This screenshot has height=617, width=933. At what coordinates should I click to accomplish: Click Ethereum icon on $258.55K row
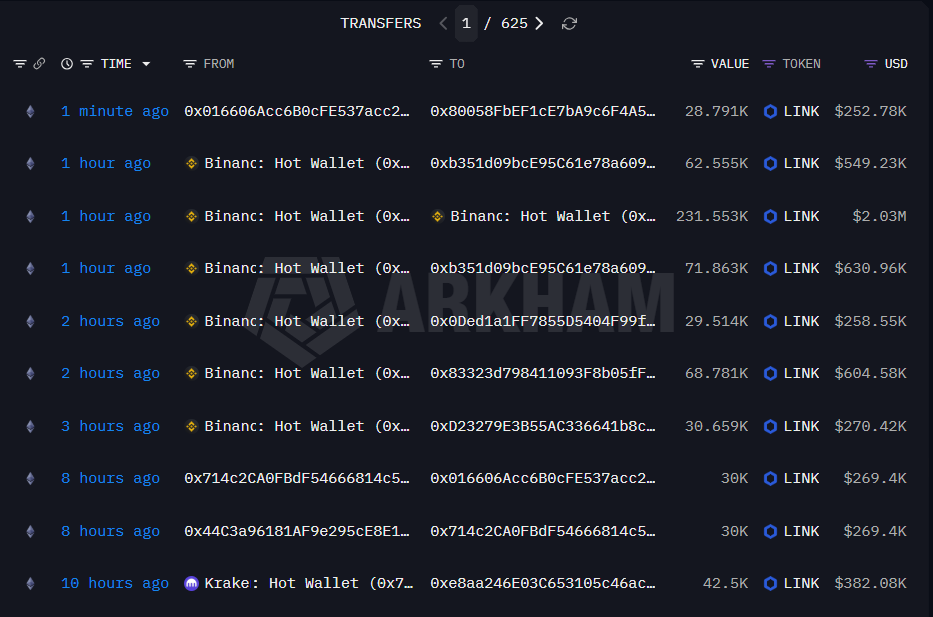point(30,321)
